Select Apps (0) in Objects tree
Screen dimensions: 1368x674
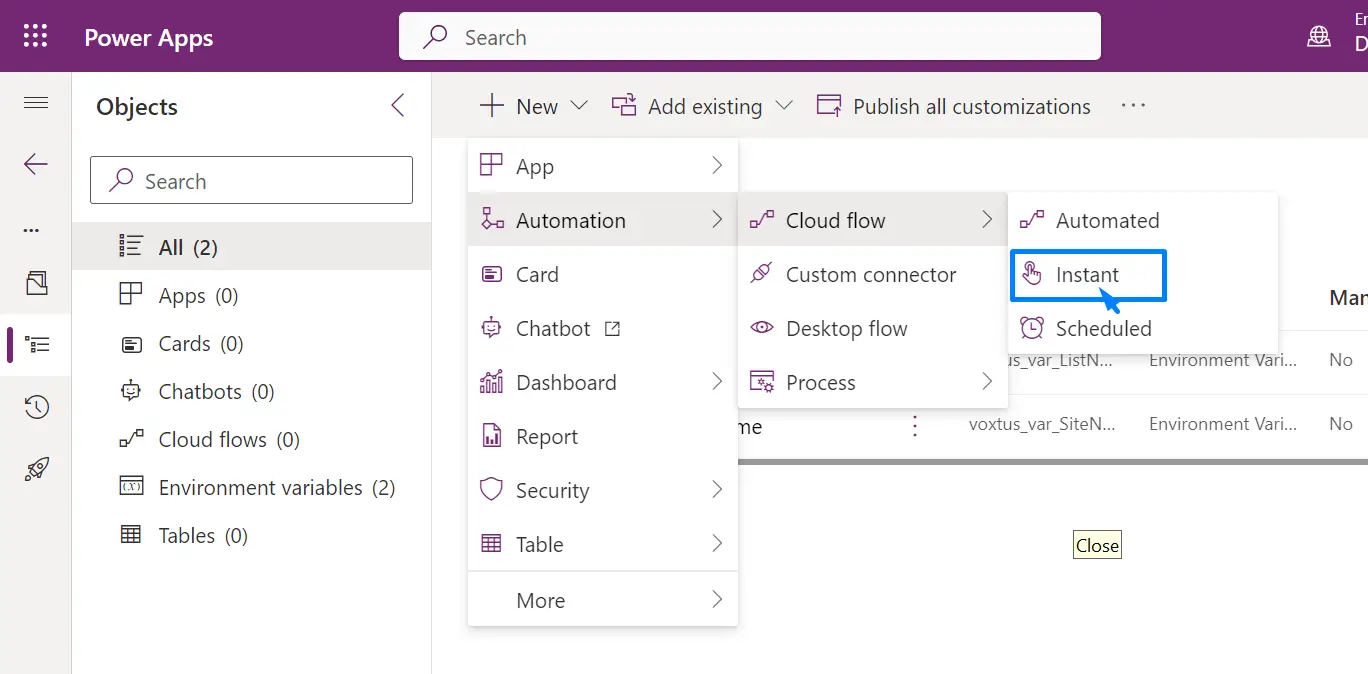[252, 295]
